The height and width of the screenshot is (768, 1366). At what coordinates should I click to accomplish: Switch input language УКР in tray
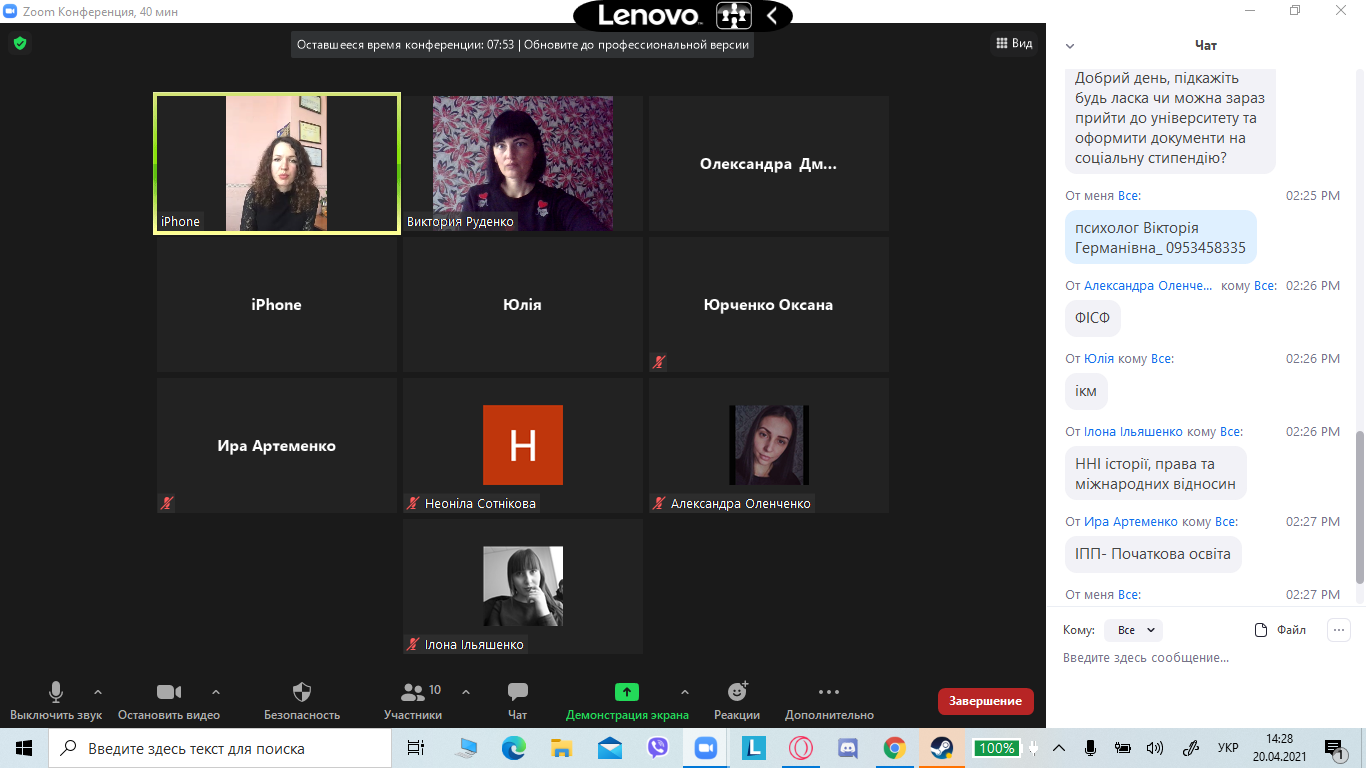click(1228, 748)
